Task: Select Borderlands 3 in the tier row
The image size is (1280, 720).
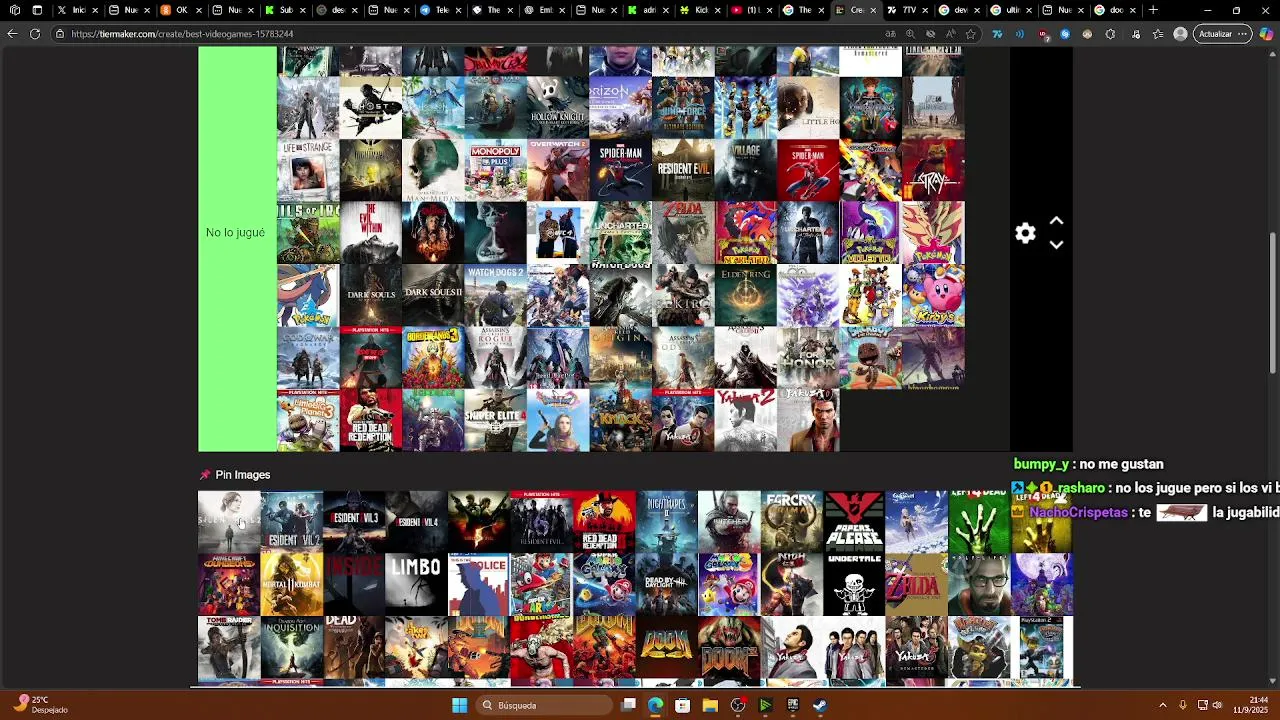Action: tap(433, 358)
